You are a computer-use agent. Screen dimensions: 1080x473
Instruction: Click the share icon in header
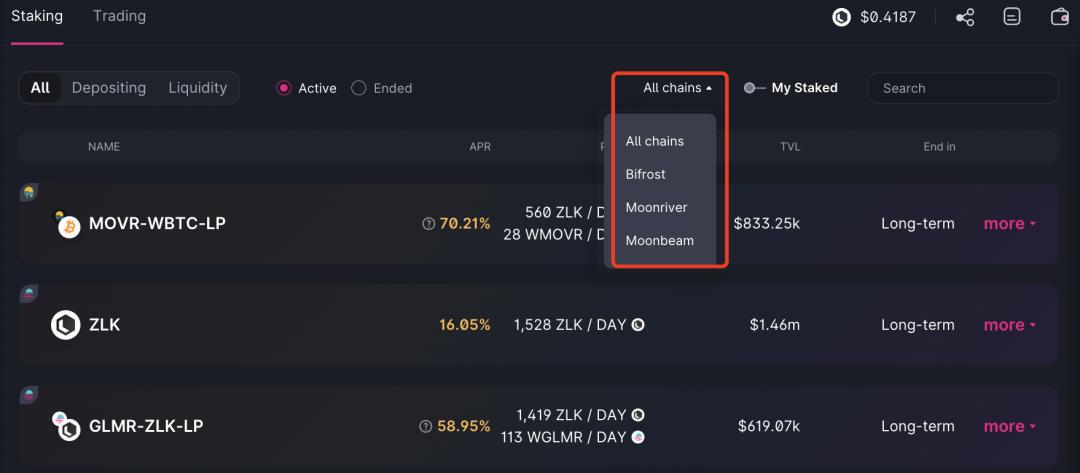click(965, 17)
